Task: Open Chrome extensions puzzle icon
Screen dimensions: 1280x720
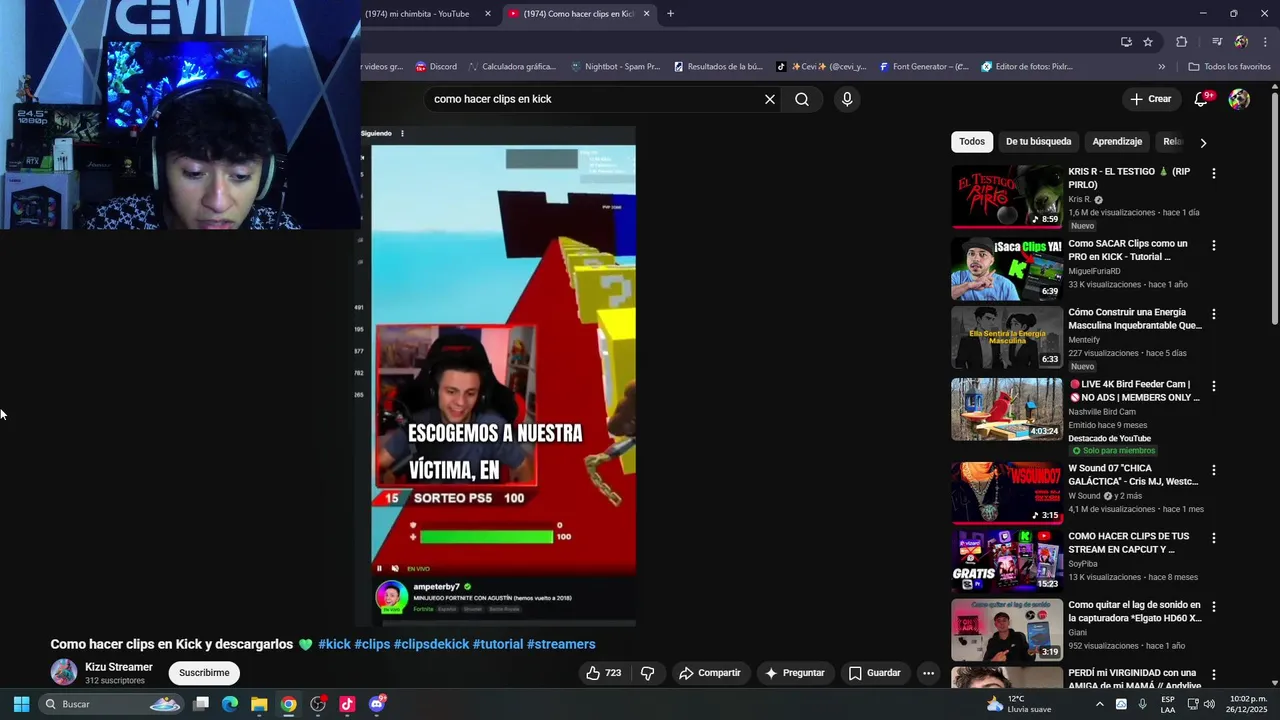Action: [1182, 42]
